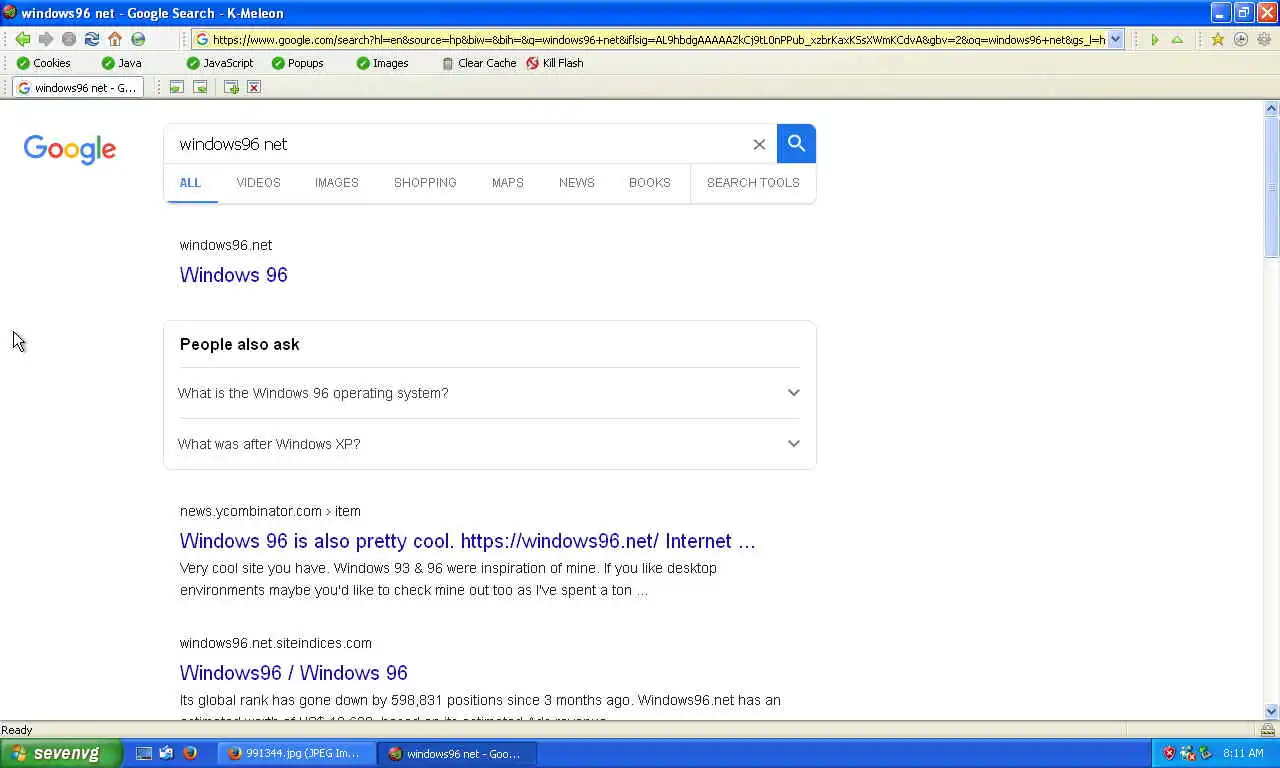Open the "Windows 96" result link
Image resolution: width=1280 pixels, height=768 pixels.
pos(233,275)
